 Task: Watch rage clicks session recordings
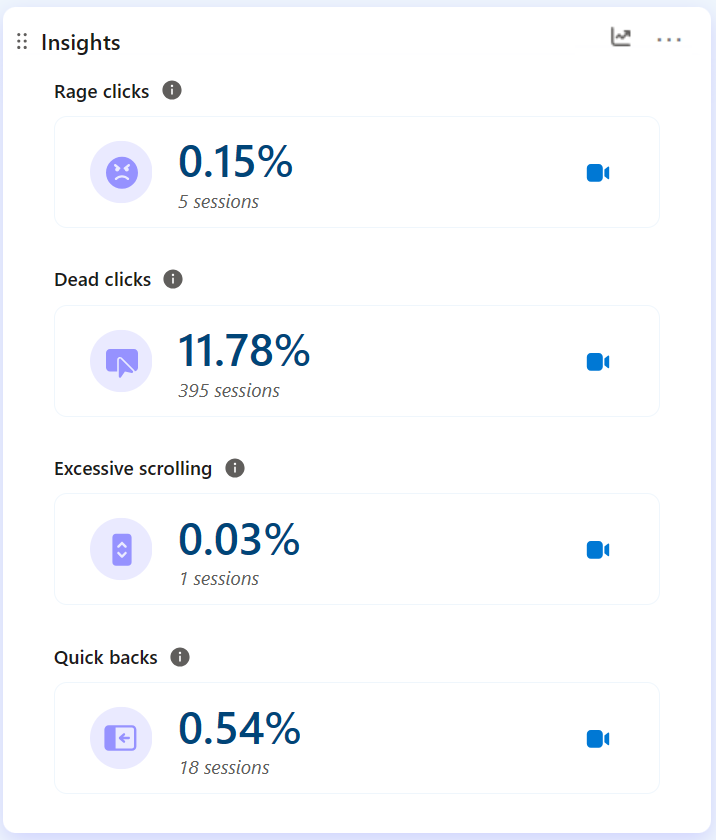598,173
